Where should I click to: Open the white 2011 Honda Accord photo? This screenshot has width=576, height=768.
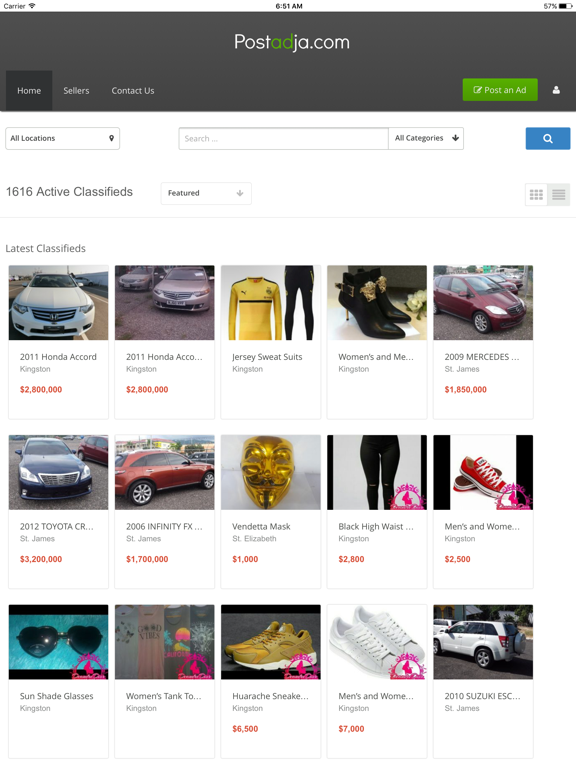(x=58, y=303)
